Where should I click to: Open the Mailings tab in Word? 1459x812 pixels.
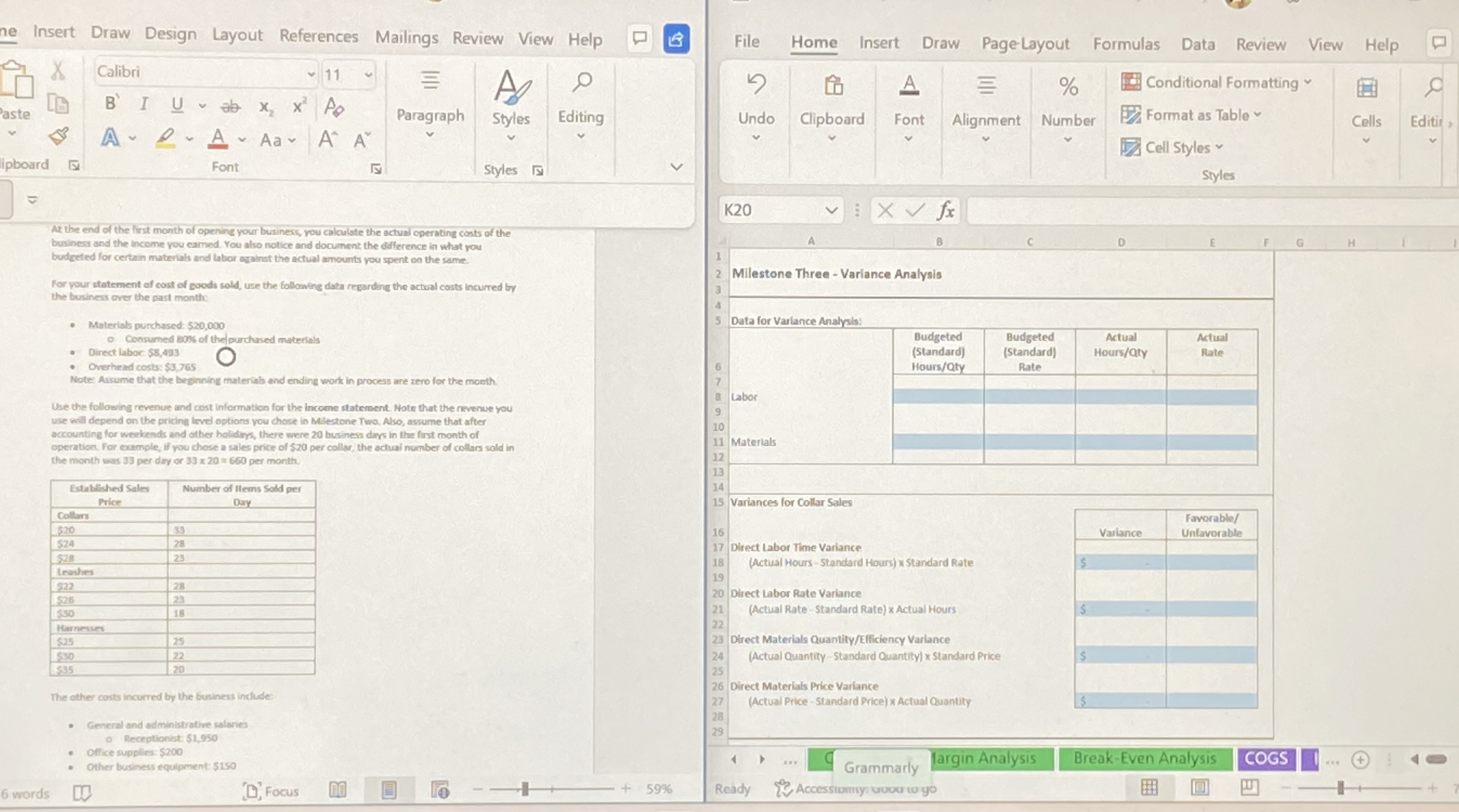click(x=407, y=38)
